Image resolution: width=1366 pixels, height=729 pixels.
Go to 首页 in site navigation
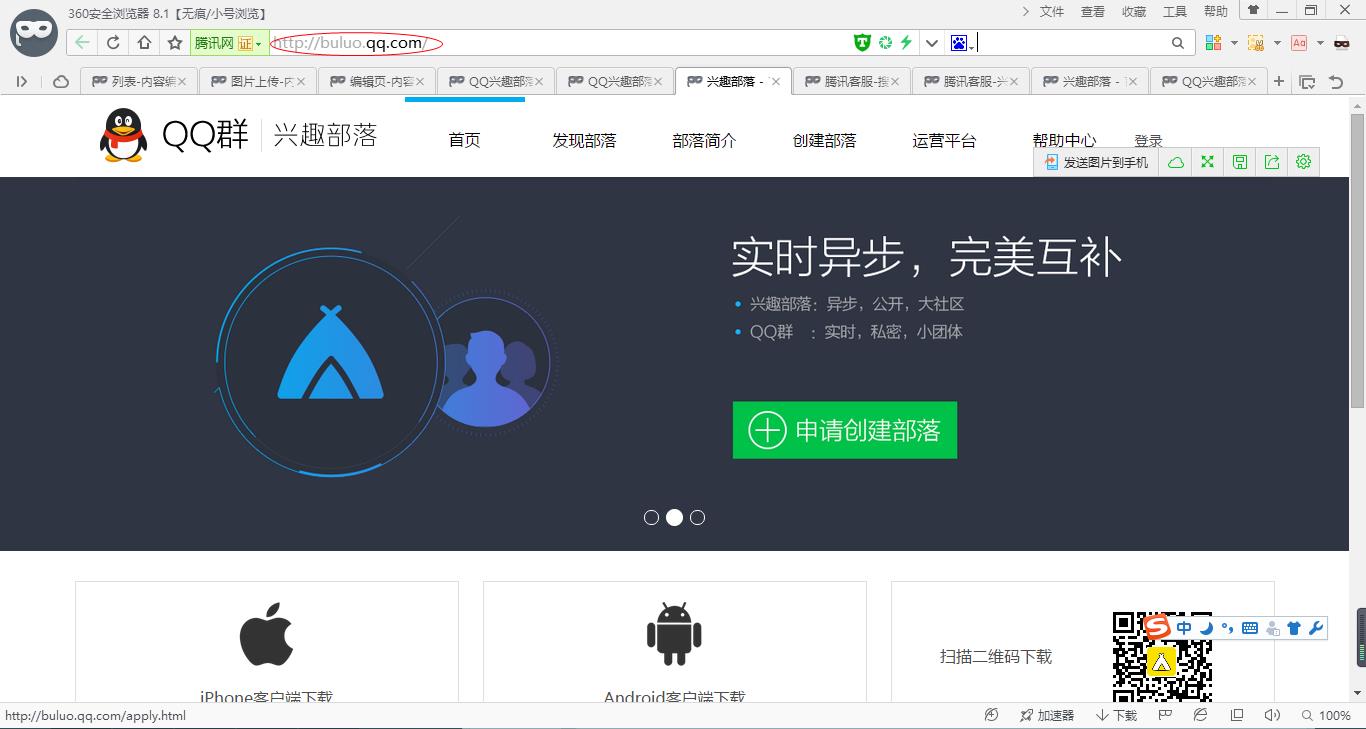point(464,141)
